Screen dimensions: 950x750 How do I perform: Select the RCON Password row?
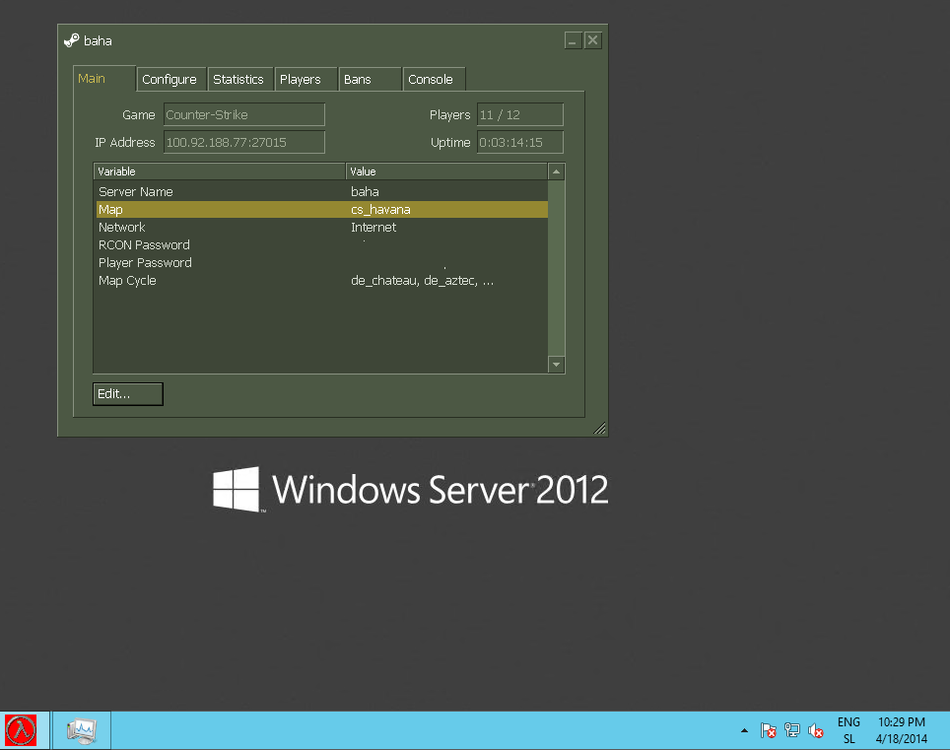[322, 245]
